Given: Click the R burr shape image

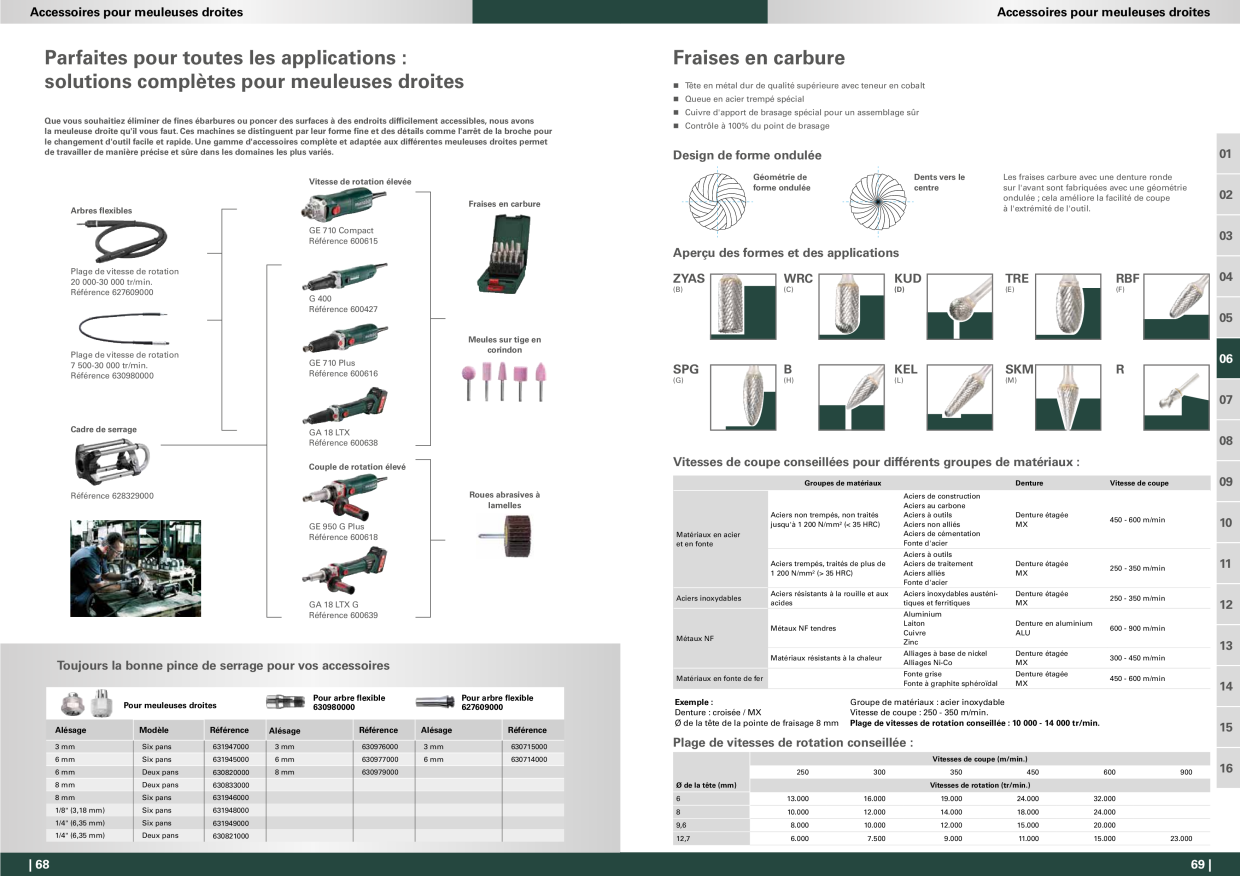Looking at the screenshot, I should (1176, 397).
